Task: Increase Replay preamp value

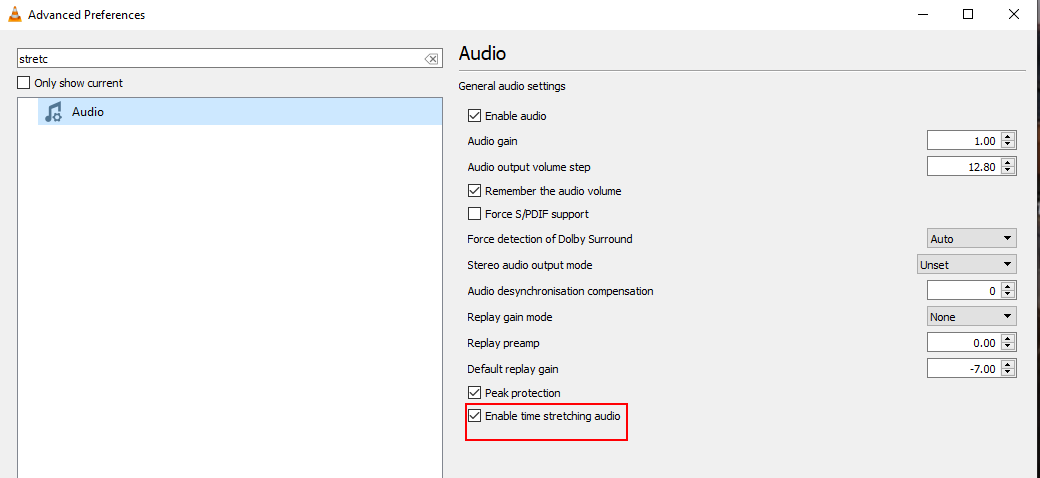Action: click(x=1008, y=339)
